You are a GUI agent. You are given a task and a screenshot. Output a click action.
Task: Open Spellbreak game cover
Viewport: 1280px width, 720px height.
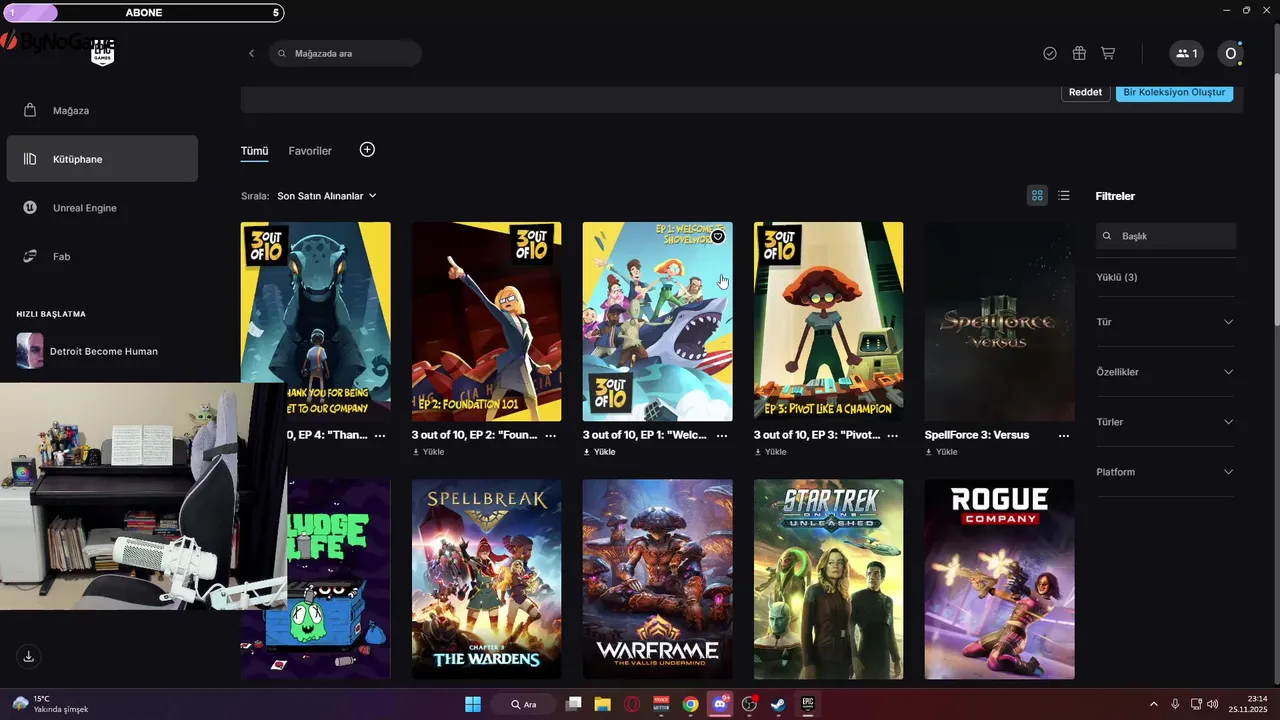point(487,579)
